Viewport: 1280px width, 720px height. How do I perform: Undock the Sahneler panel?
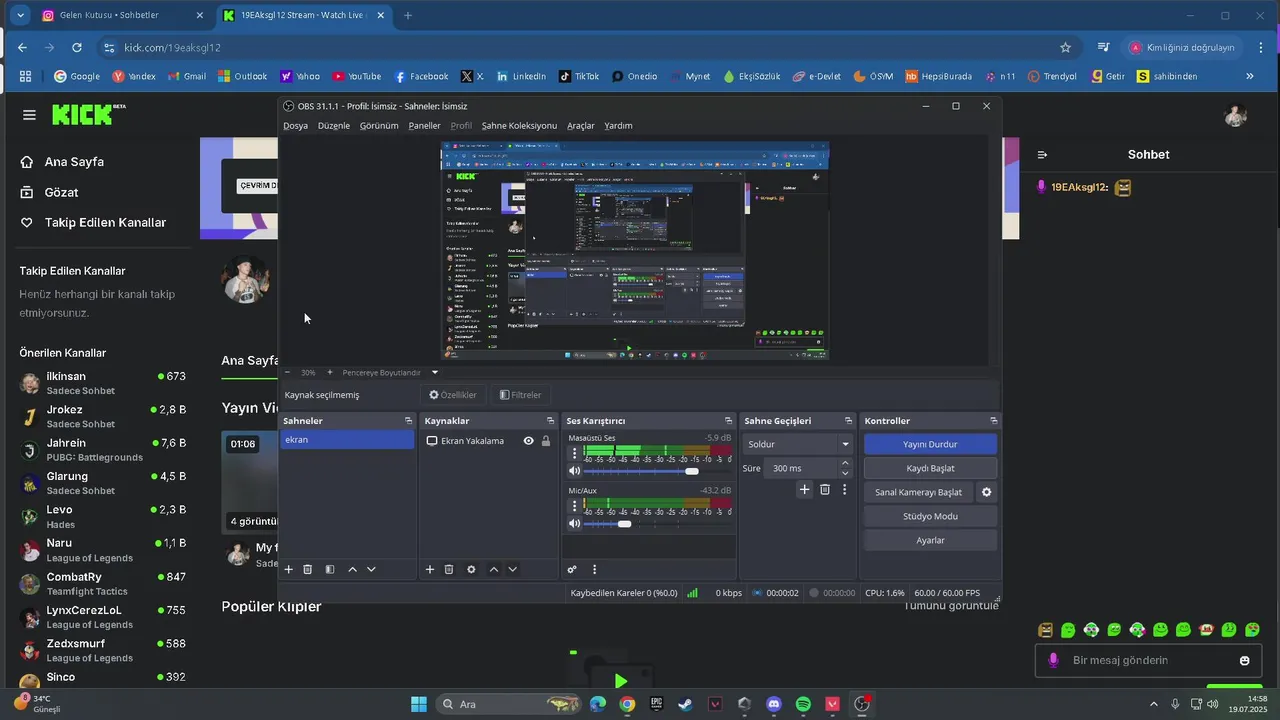click(408, 421)
